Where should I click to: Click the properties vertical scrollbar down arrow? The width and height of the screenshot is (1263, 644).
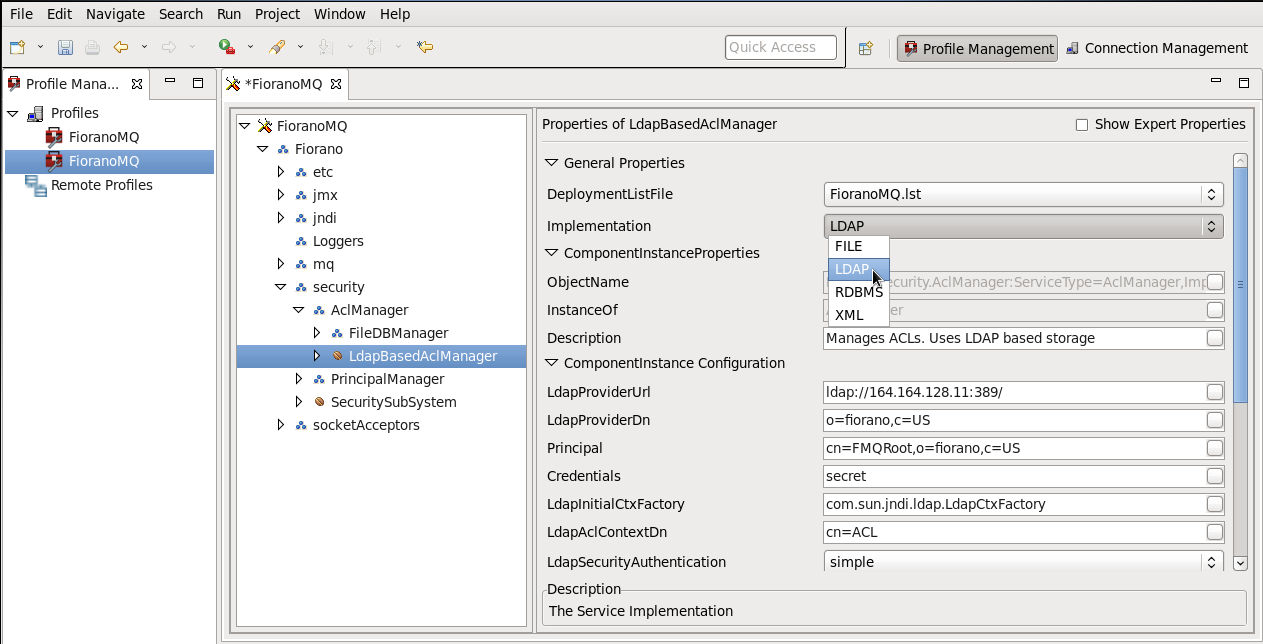(x=1240, y=564)
